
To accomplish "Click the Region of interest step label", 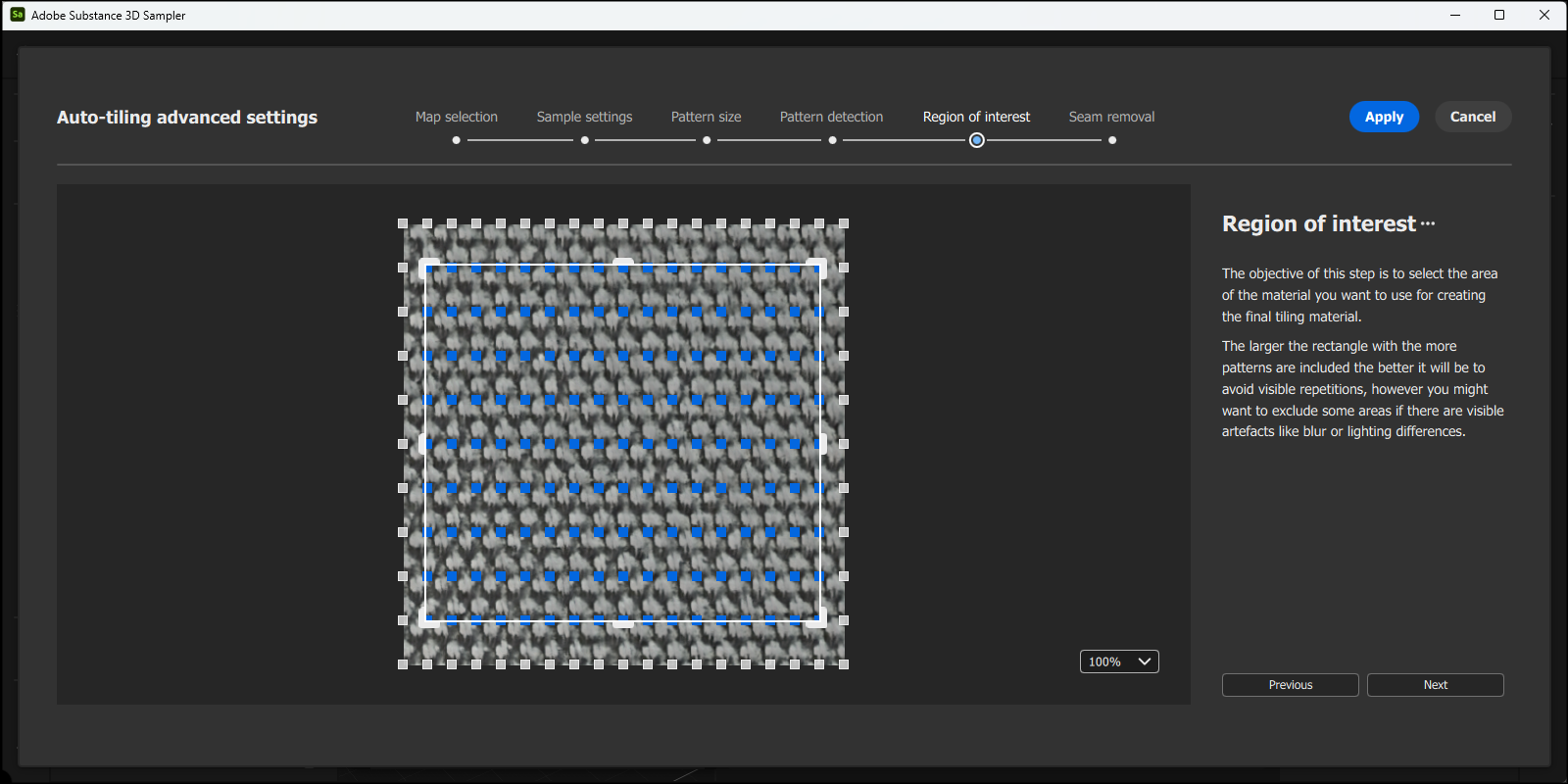I will pyautogui.click(x=976, y=117).
